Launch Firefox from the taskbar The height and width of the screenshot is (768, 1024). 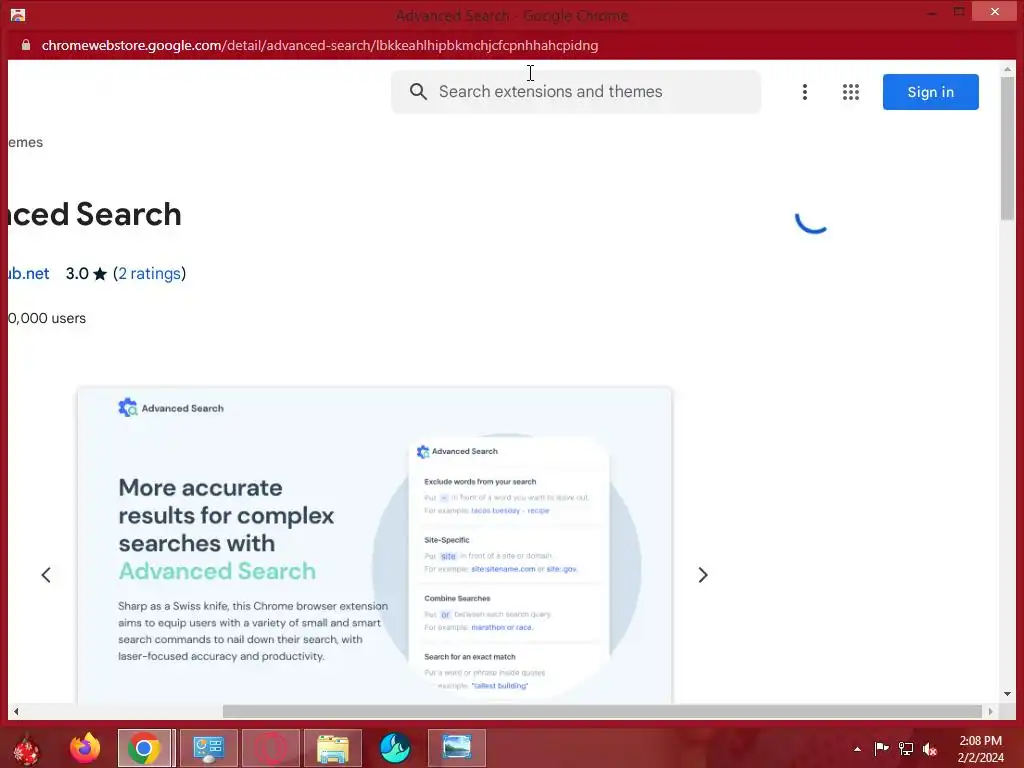click(x=85, y=748)
